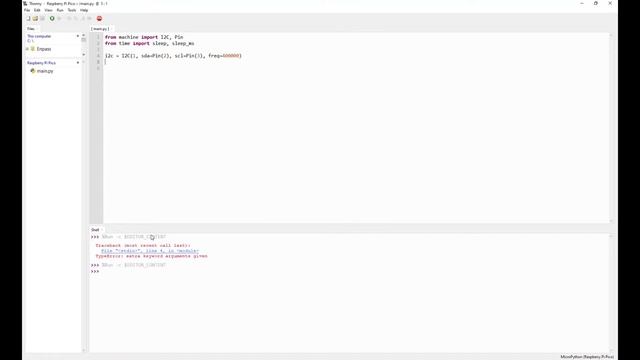Click the freq value 400000 in code

[x=231, y=56]
